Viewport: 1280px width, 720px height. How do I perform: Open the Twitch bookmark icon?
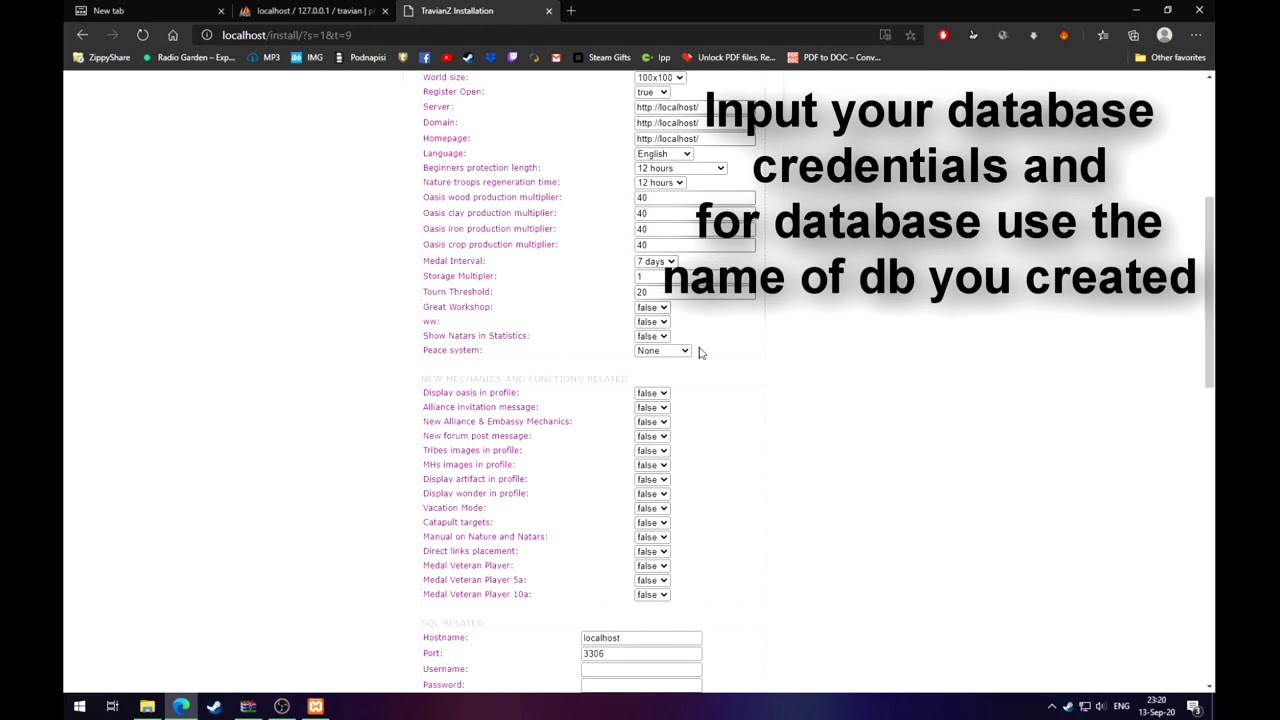tap(512, 57)
